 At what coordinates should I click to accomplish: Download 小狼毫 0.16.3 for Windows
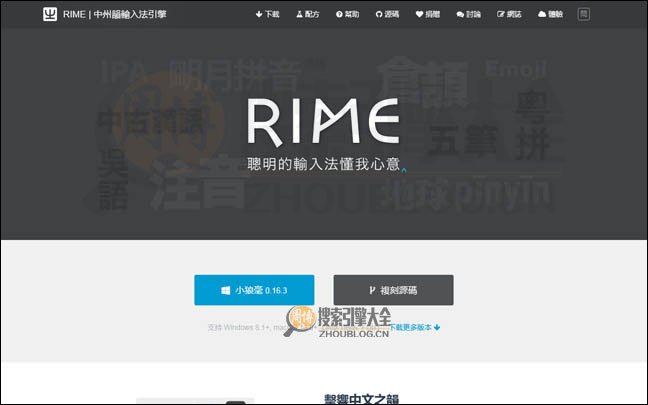coord(254,290)
